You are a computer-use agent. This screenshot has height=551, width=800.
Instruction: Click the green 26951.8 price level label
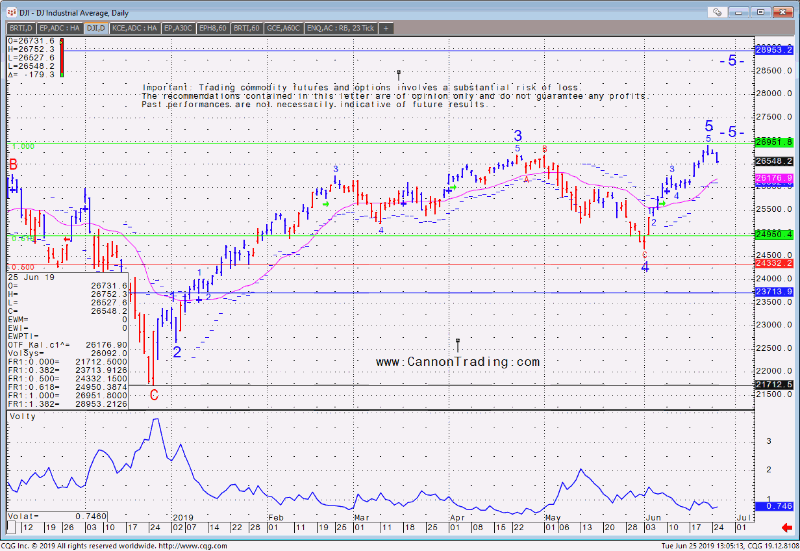(x=774, y=142)
